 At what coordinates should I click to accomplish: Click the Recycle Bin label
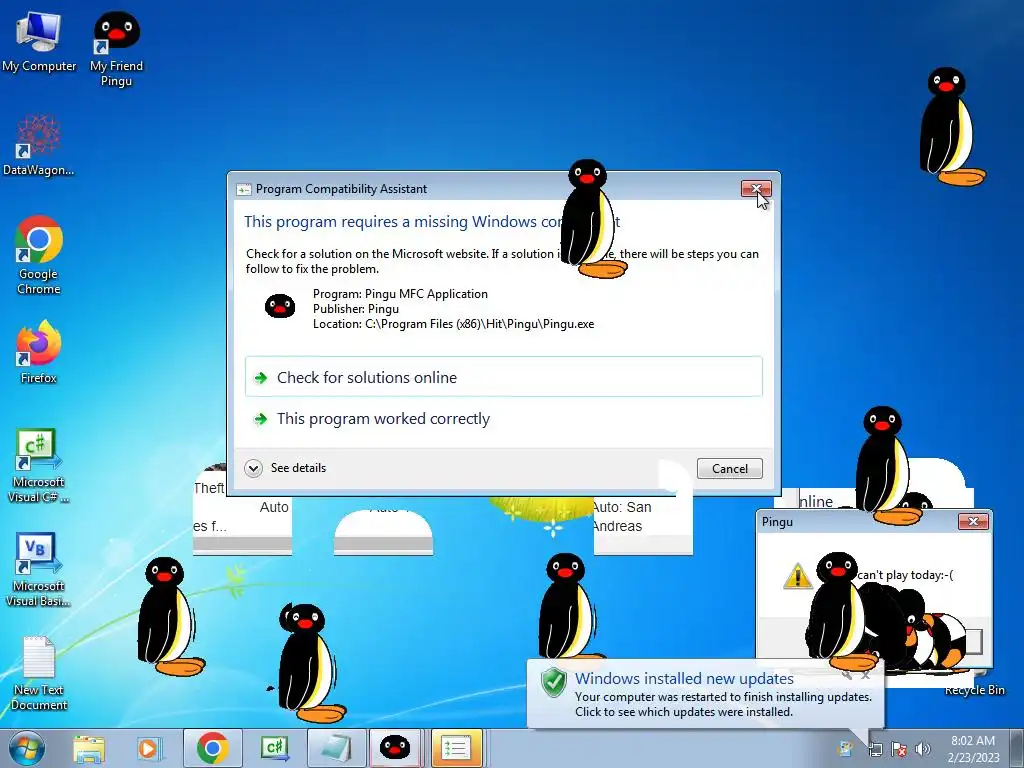click(974, 690)
